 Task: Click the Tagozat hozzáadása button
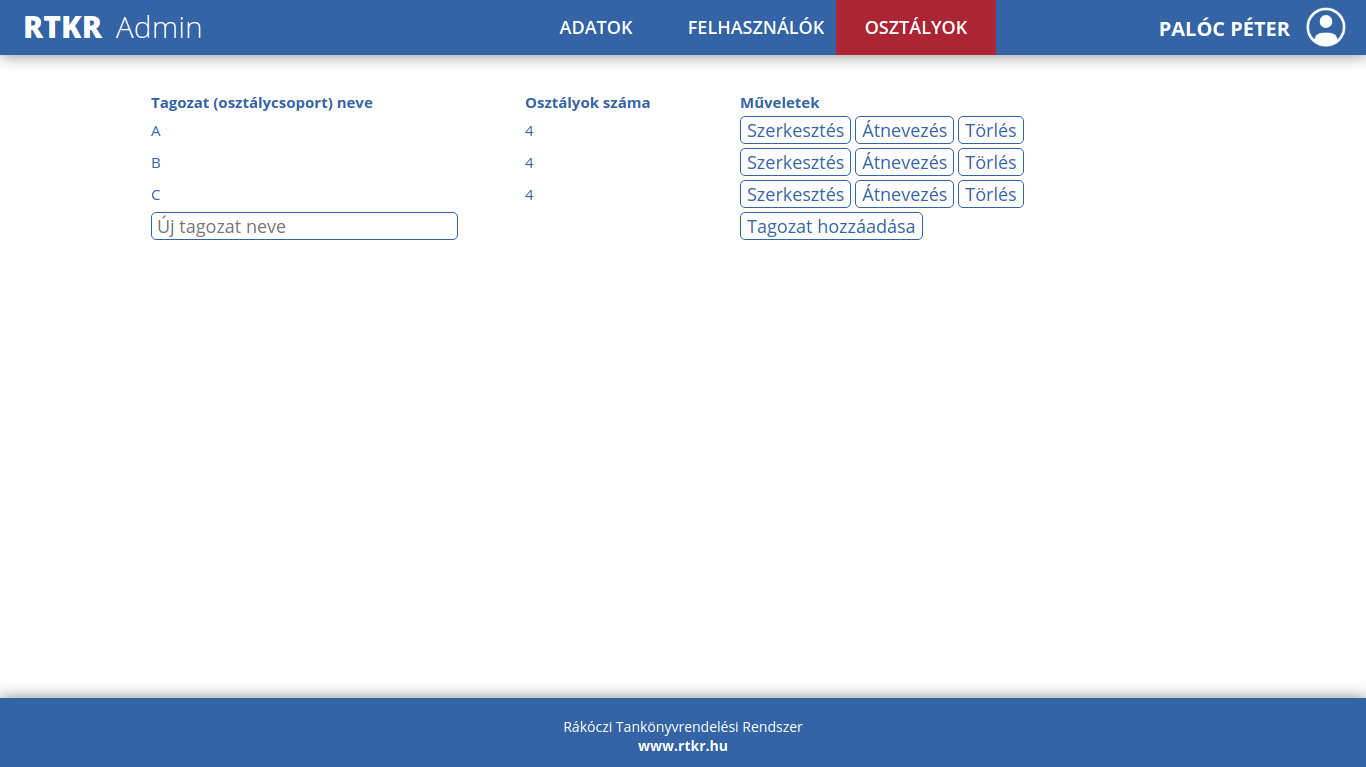pyautogui.click(x=831, y=226)
